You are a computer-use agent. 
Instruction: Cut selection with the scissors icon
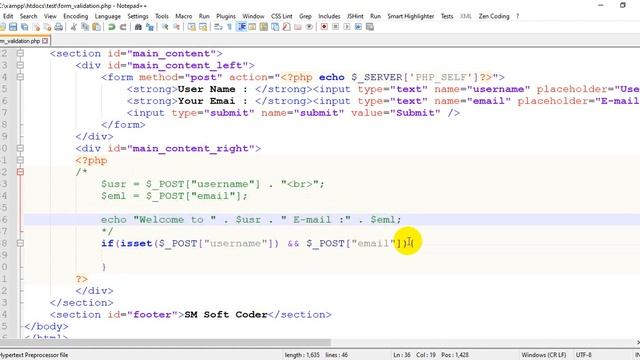tap(73, 27)
